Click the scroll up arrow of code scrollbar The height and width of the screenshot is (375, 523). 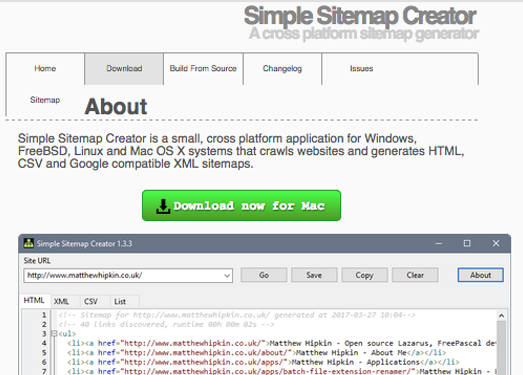tap(501, 315)
